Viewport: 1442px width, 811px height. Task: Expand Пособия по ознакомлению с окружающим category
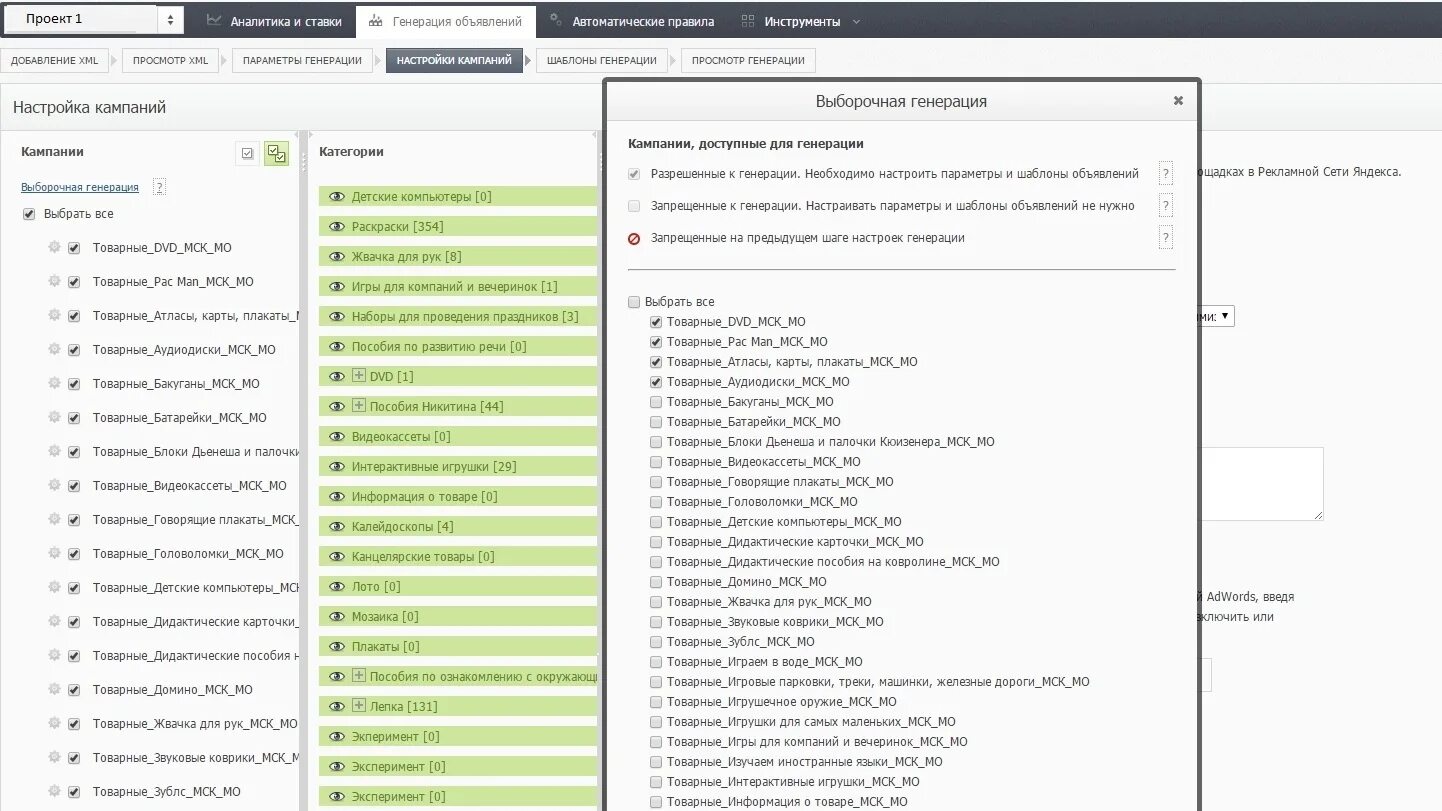pyautogui.click(x=360, y=676)
